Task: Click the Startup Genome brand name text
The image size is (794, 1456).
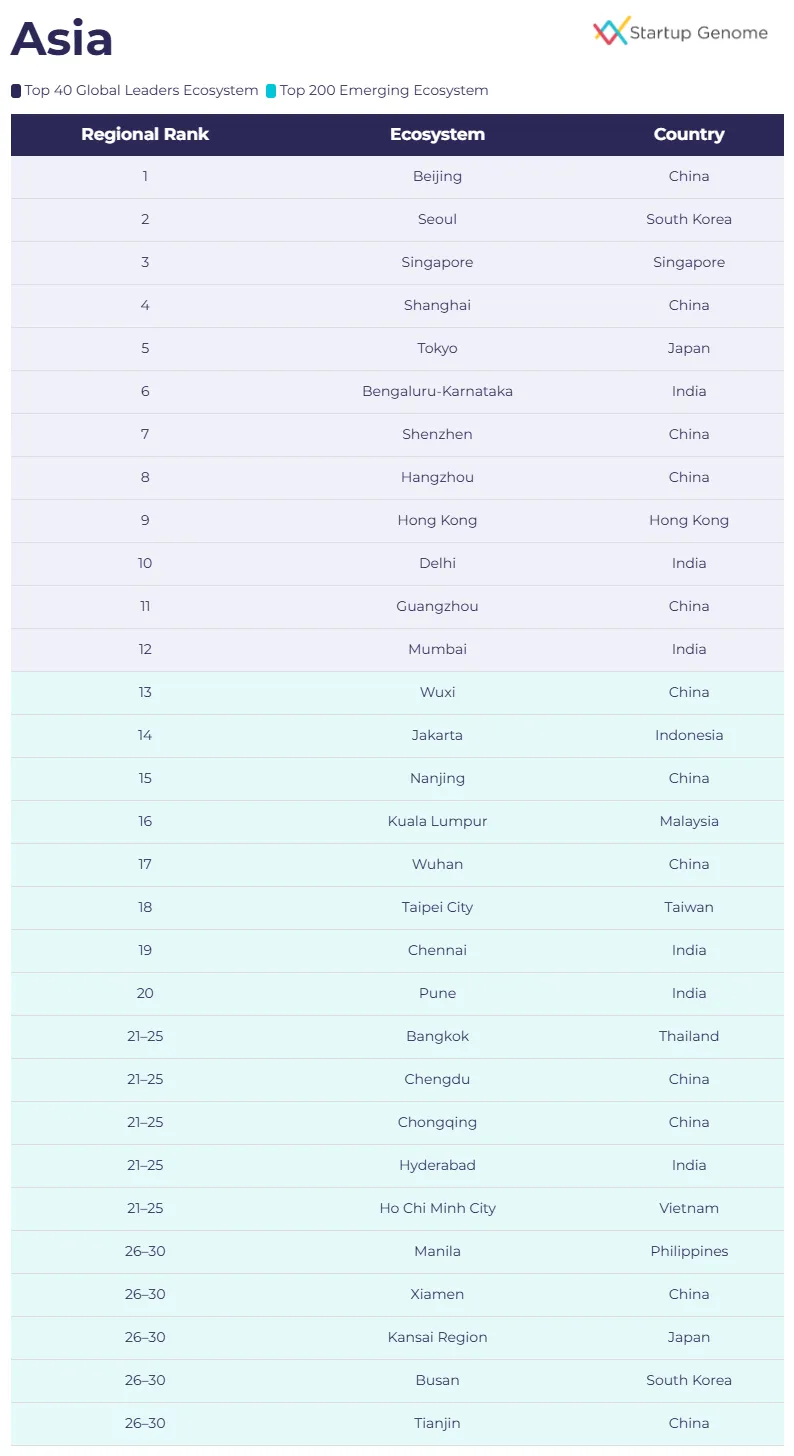Action: coord(699,33)
